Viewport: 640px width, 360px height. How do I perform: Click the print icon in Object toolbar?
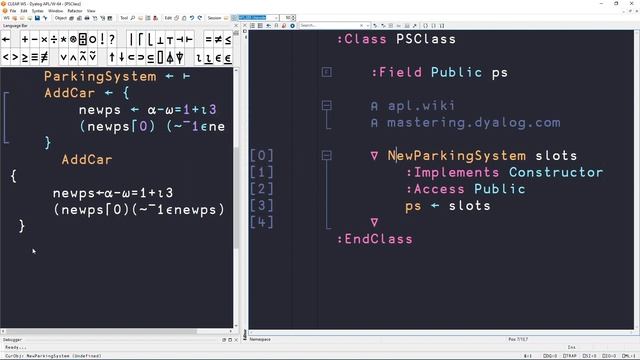coord(87,18)
